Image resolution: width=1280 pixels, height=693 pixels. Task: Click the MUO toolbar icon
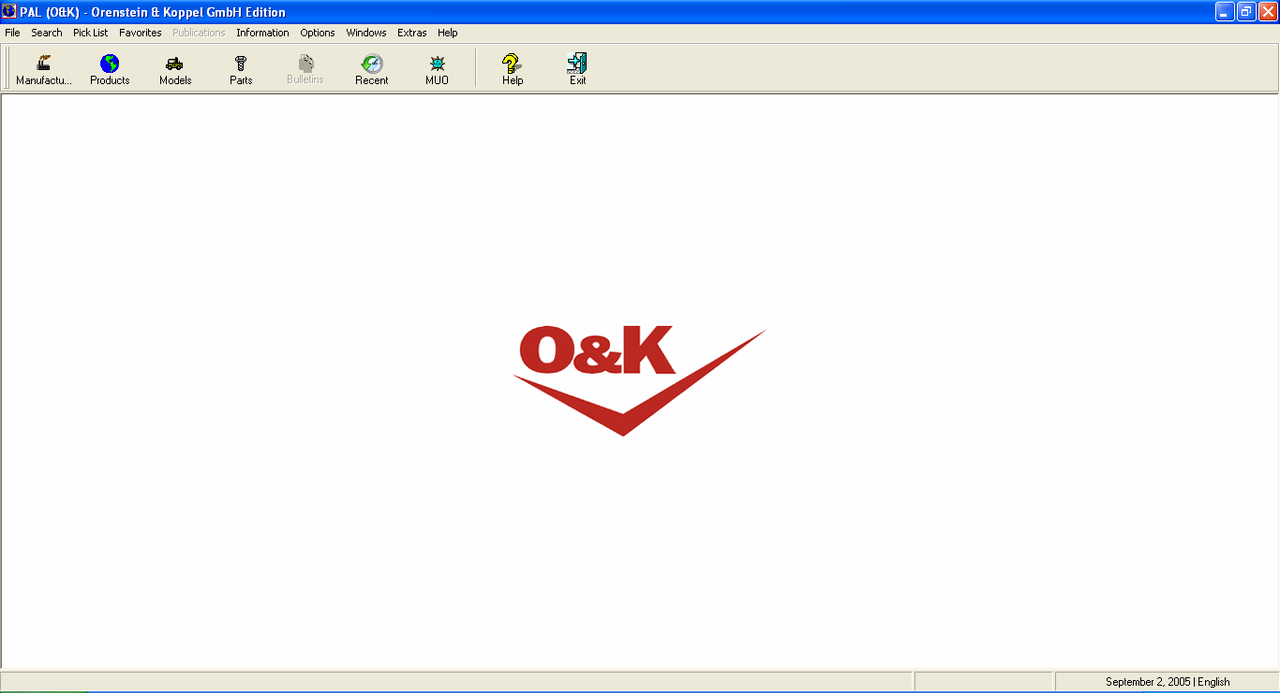tap(437, 69)
